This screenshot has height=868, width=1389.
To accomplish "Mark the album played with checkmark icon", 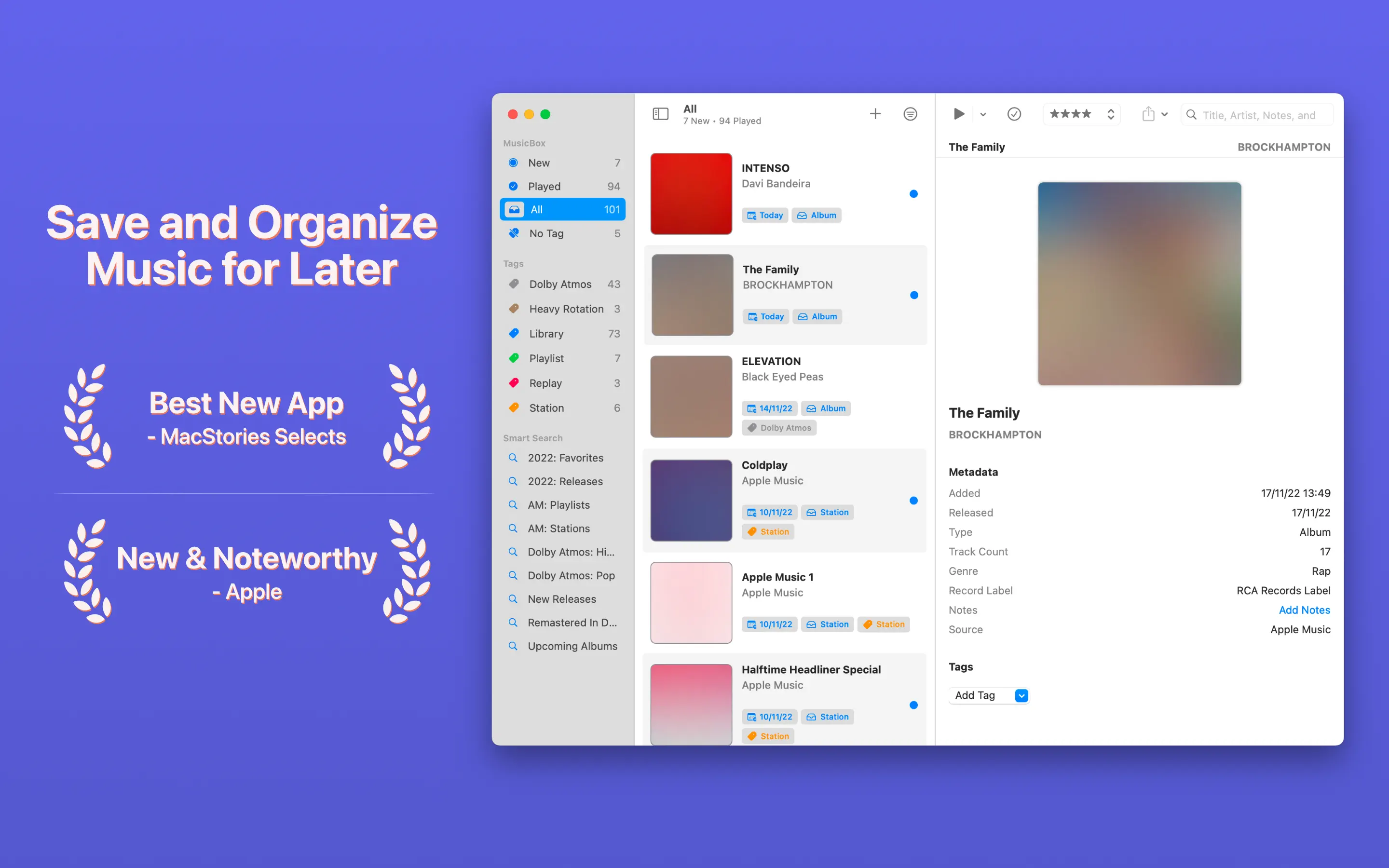I will 1014,114.
